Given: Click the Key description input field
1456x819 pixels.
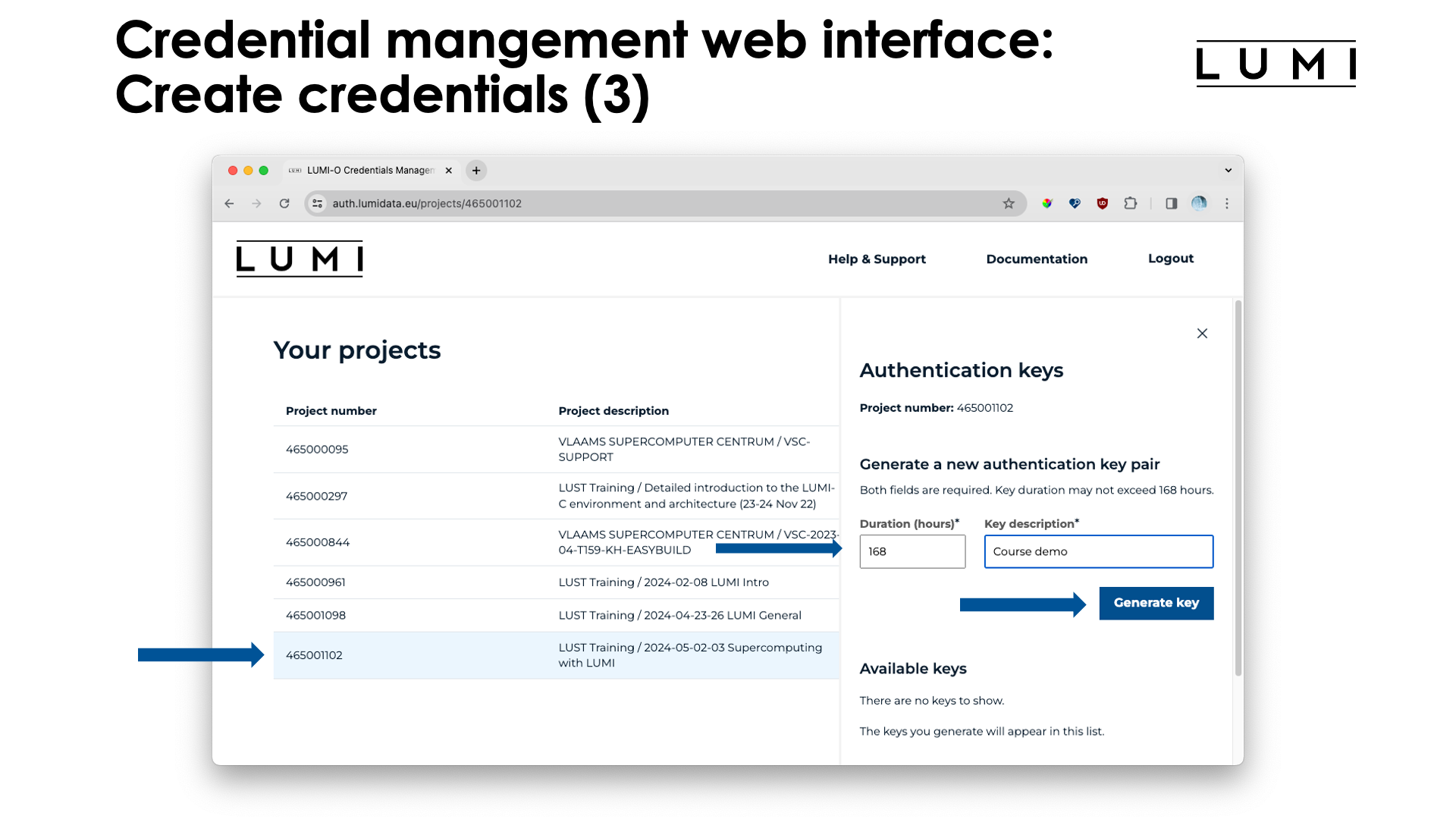Looking at the screenshot, I should coord(1098,551).
